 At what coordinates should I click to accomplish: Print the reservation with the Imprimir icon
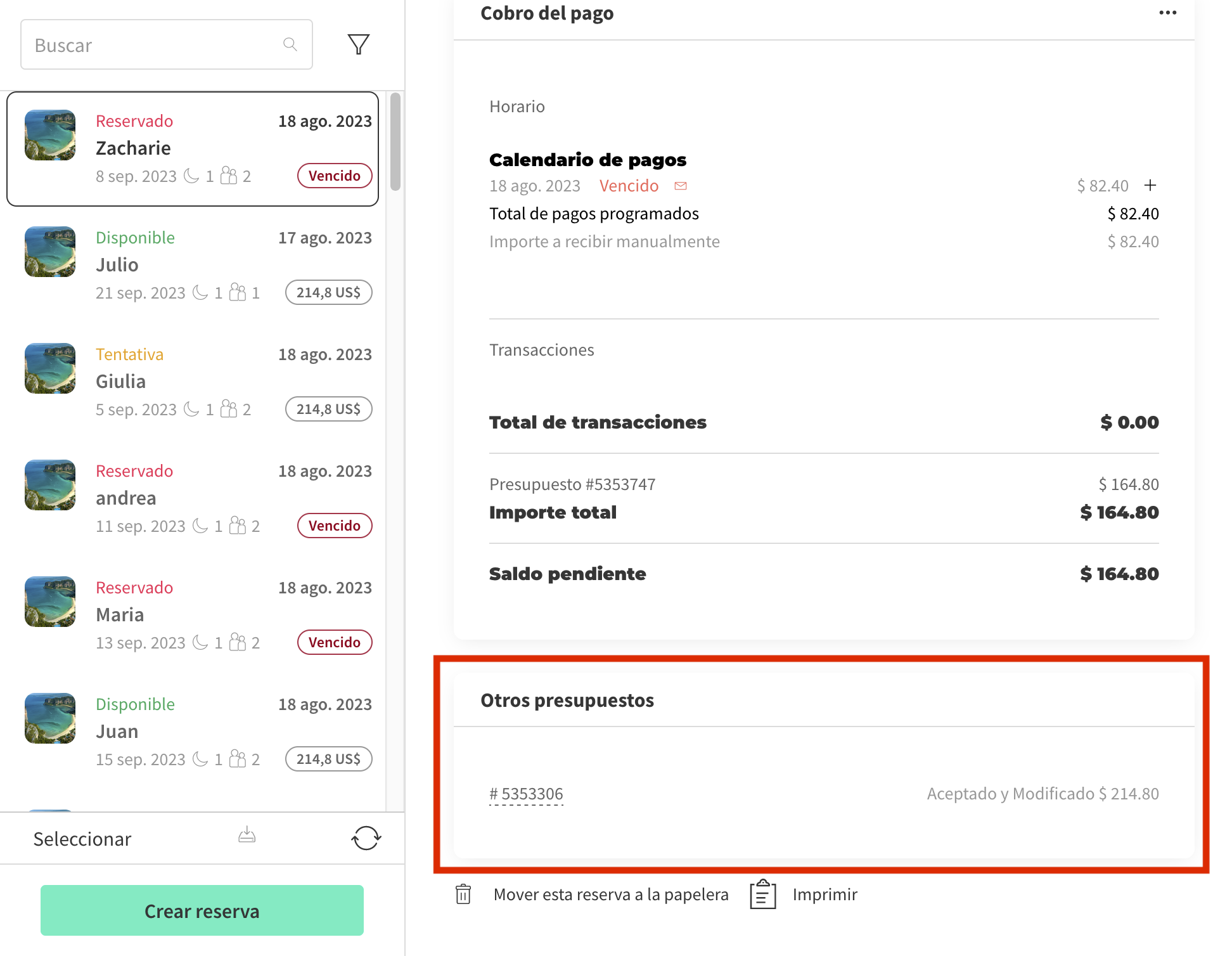[763, 894]
